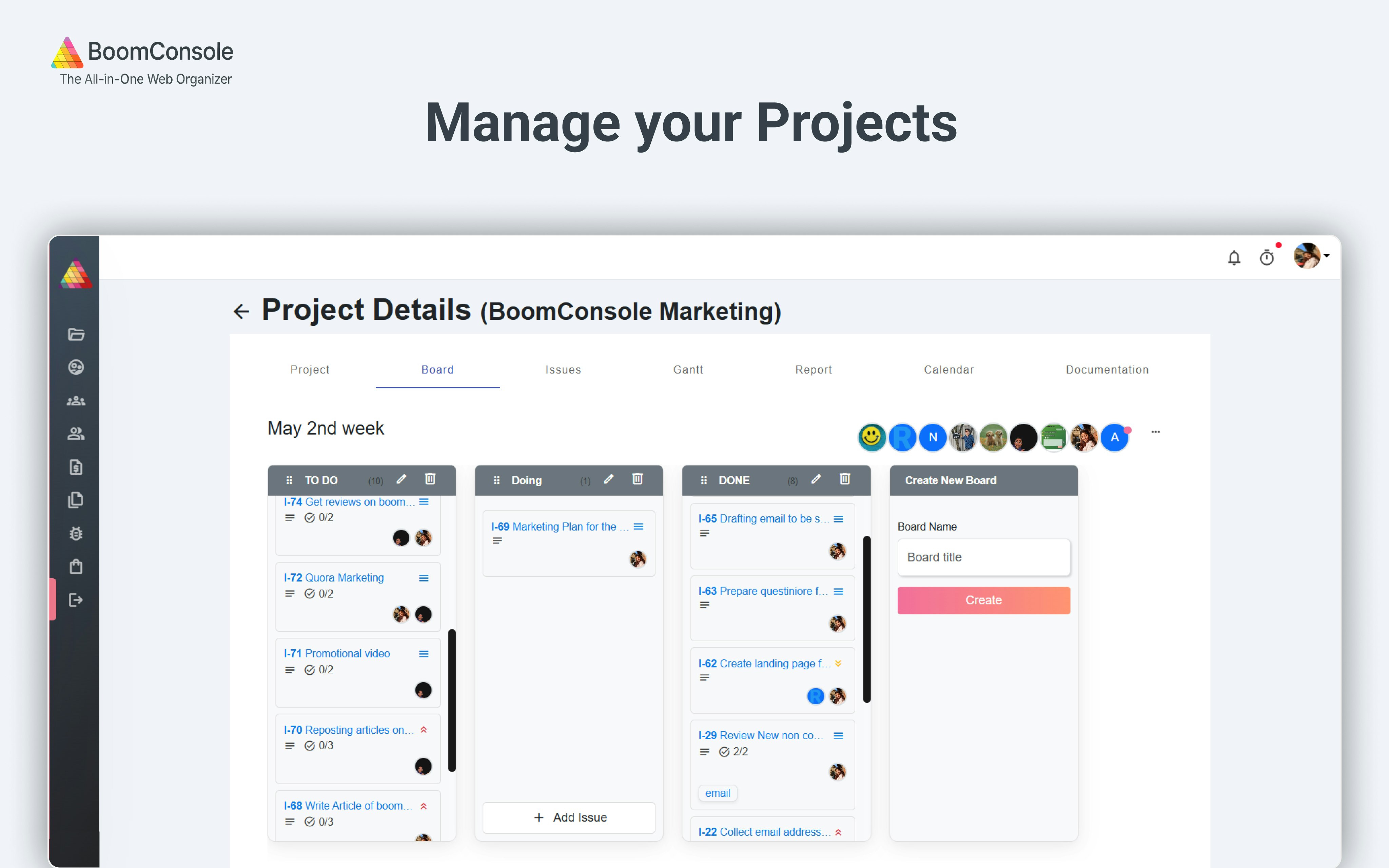The image size is (1389, 868).
Task: Open priority menu on I-71 Promotional video
Action: point(424,654)
